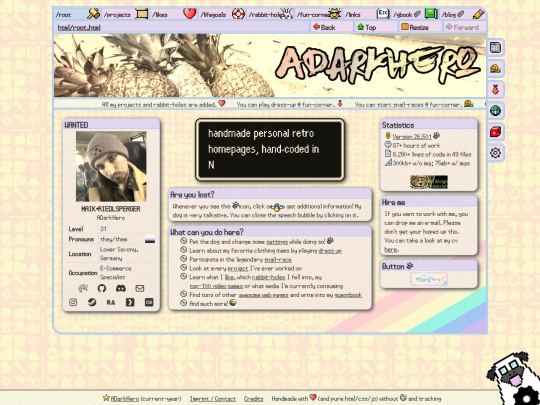This screenshot has width=540, height=405.
Task: Open the GitHub profile icon
Action: click(102, 288)
